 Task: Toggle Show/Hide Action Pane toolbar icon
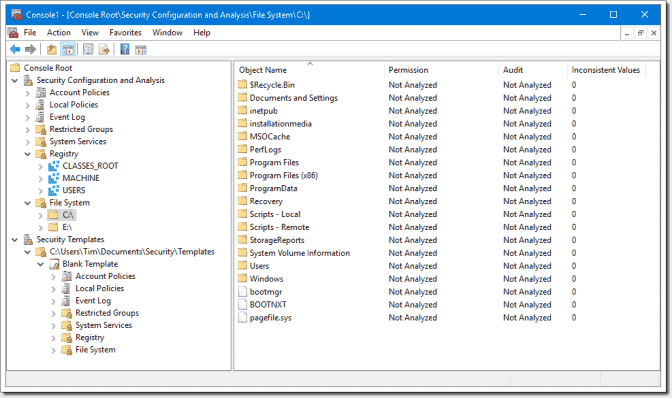click(x=141, y=50)
